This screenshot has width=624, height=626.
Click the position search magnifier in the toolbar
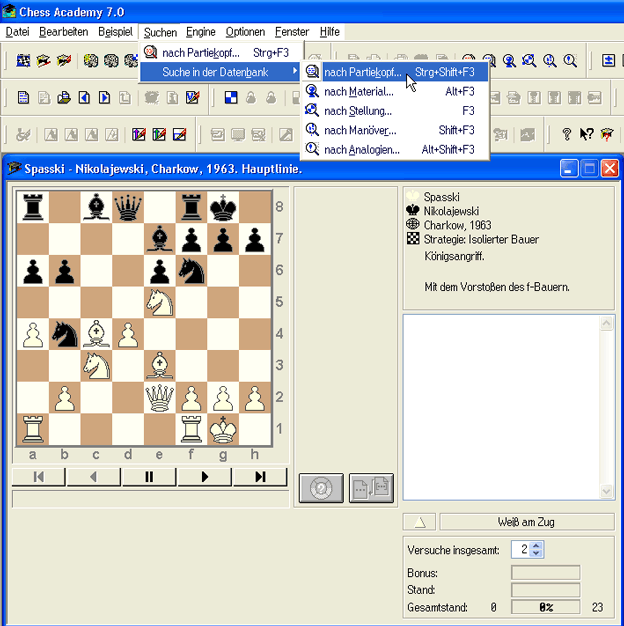coord(529,61)
